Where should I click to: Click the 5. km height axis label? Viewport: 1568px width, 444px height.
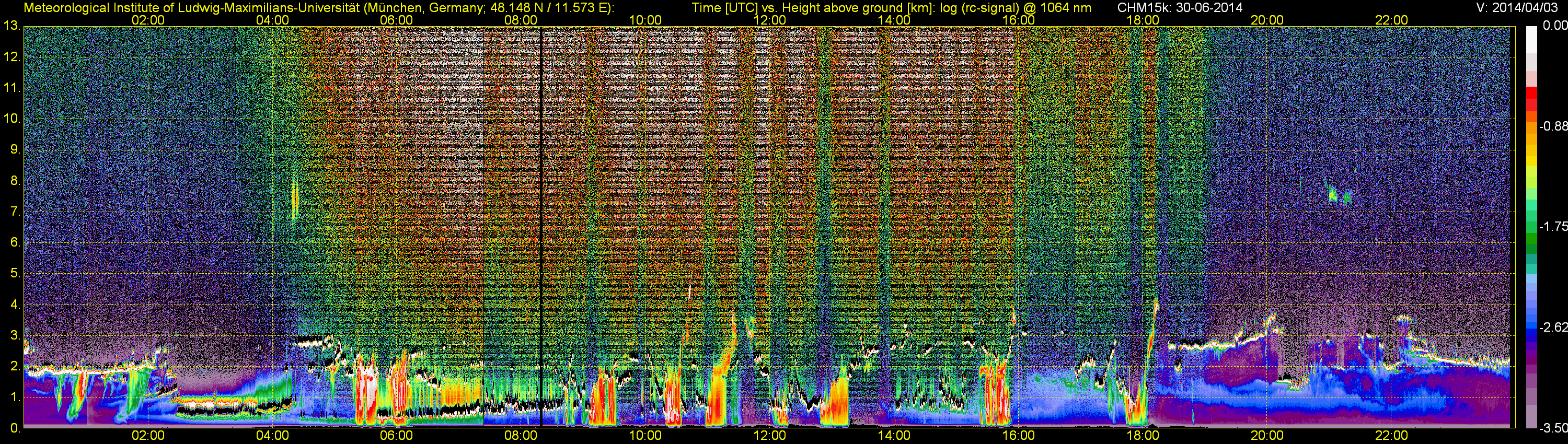click(x=15, y=274)
